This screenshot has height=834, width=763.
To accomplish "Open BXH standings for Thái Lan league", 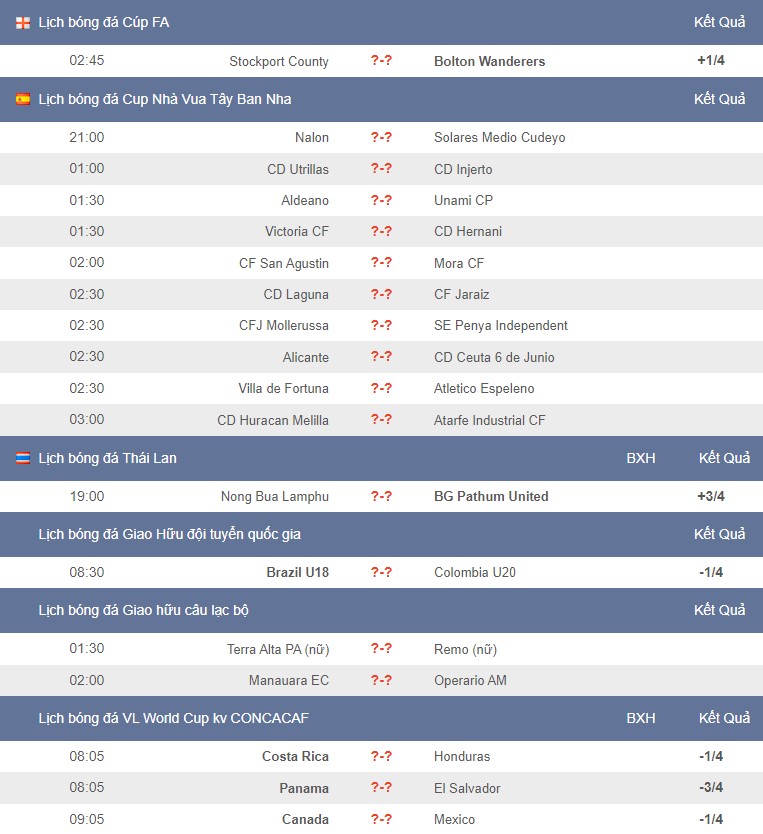I will [641, 458].
